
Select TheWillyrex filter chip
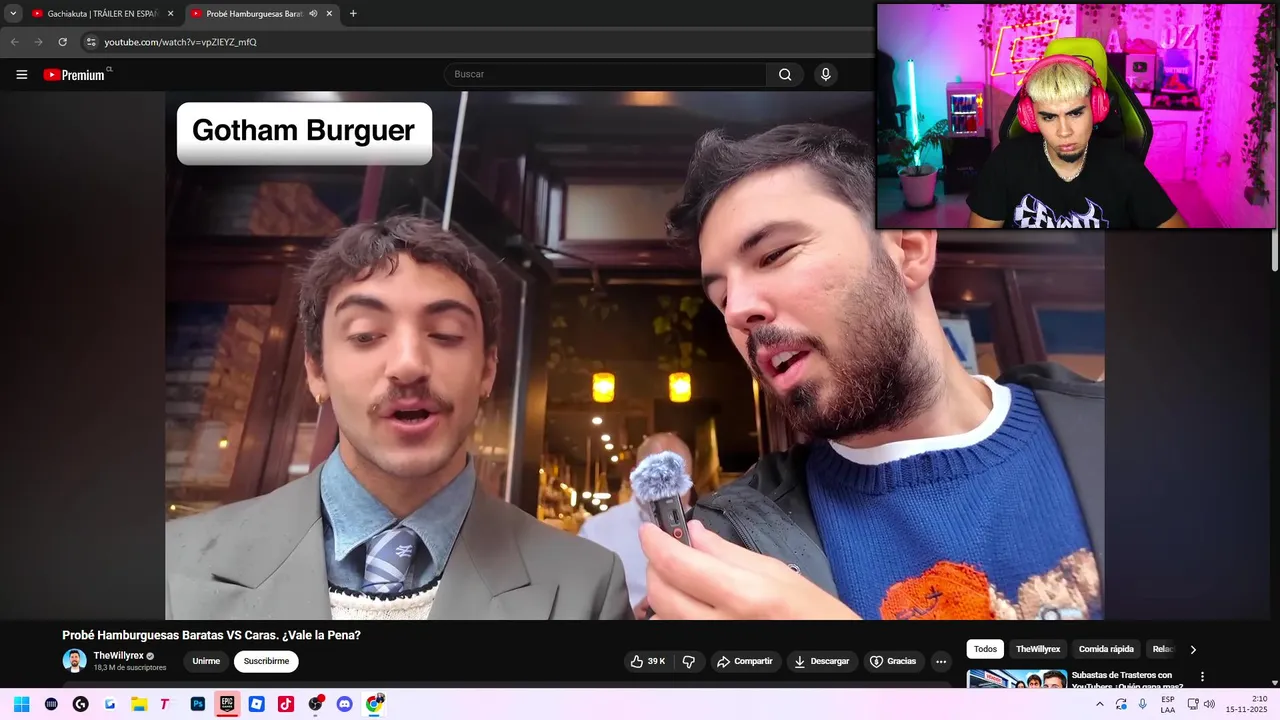point(1038,649)
